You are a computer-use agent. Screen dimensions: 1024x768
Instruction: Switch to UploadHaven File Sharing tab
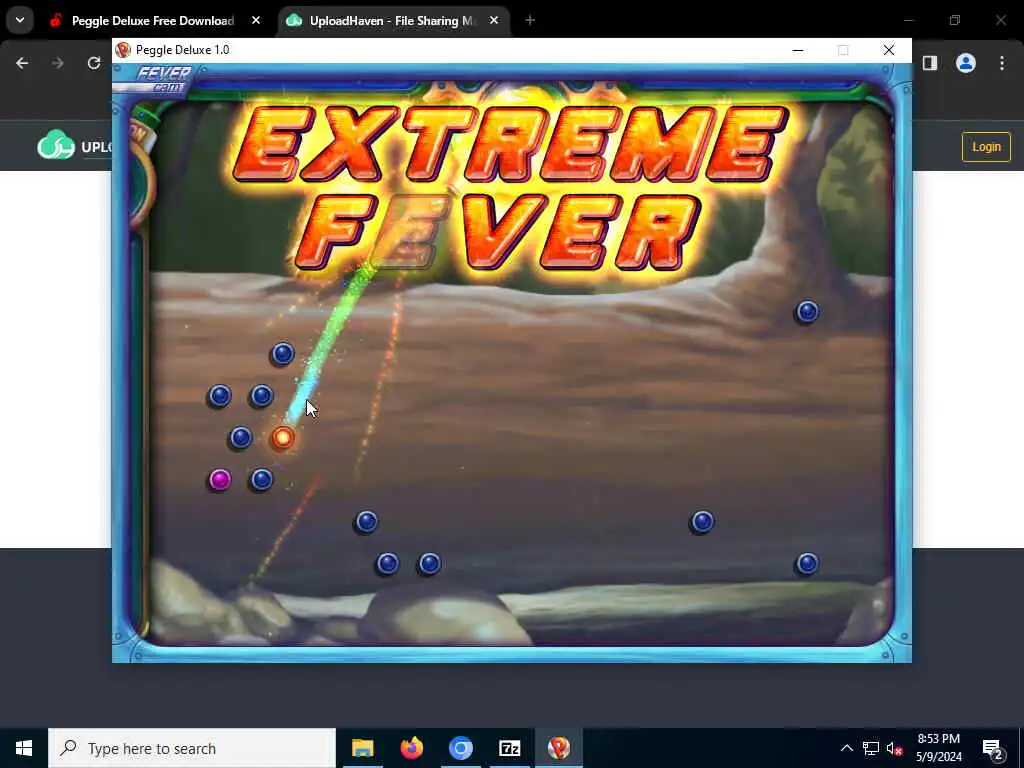click(x=393, y=21)
